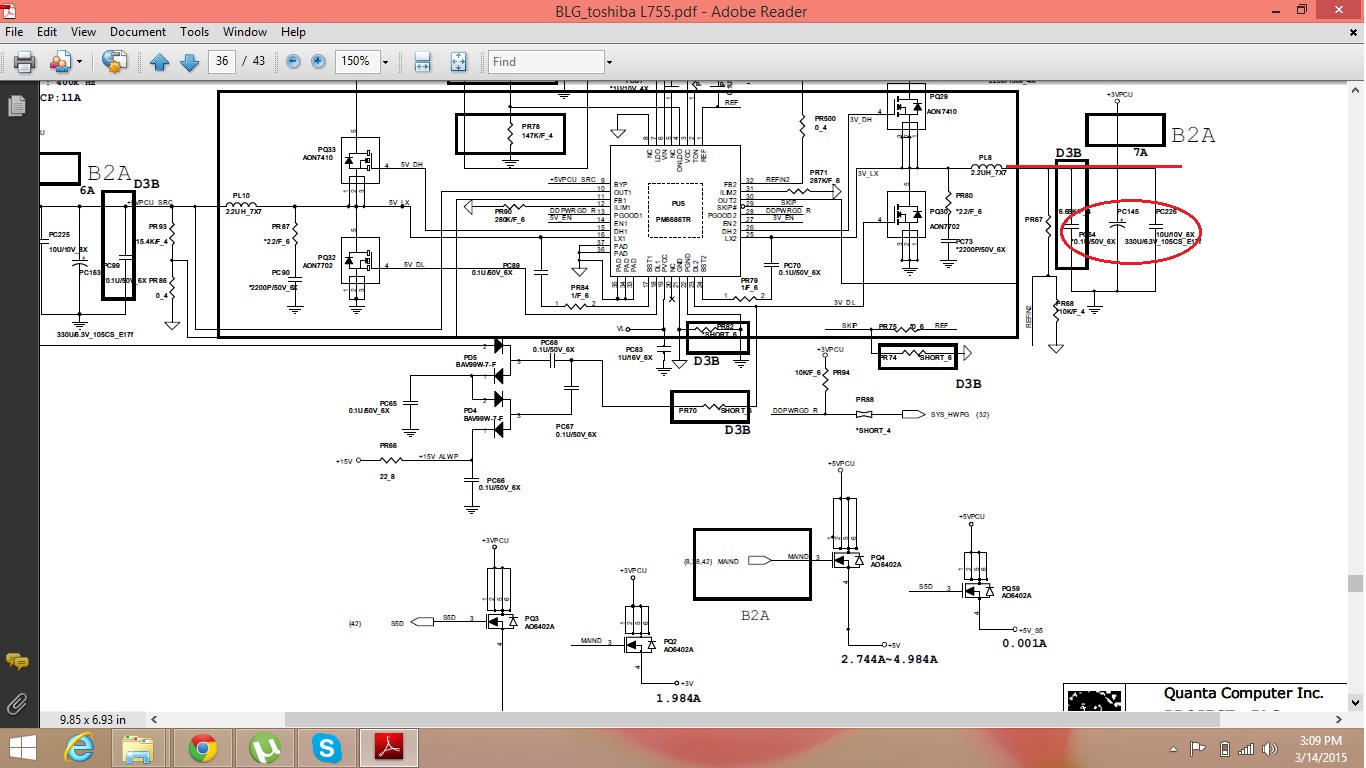
Task: Go to next page with down arrow
Action: (x=189, y=62)
